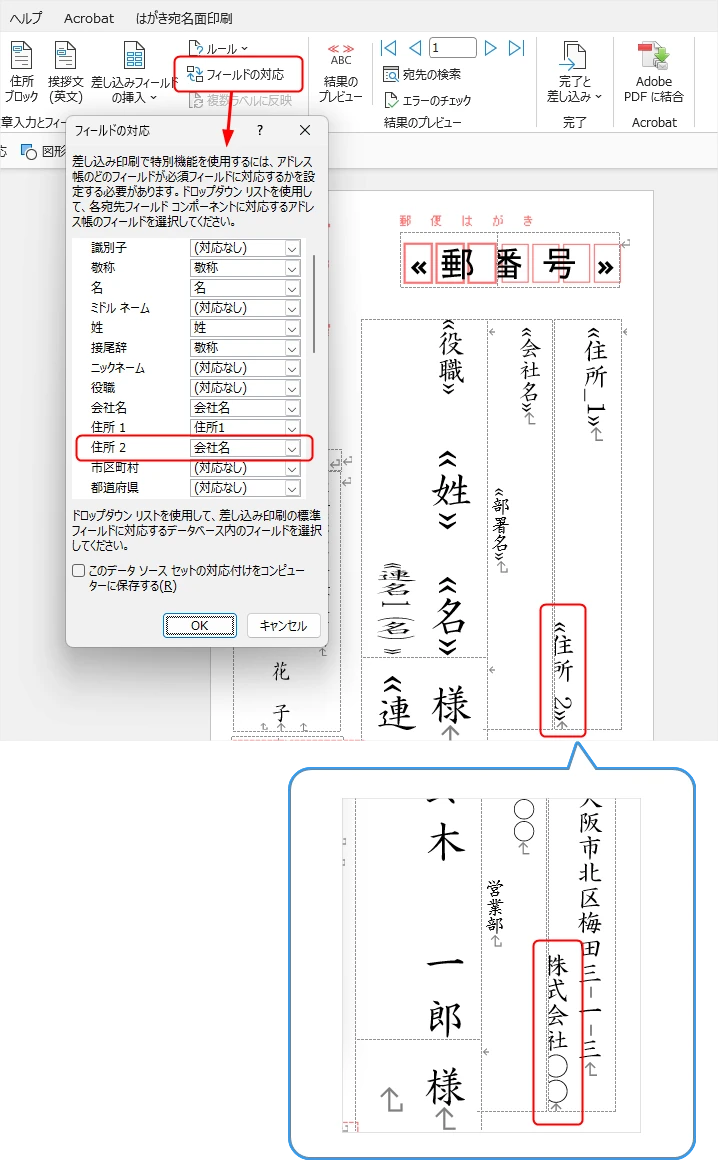This screenshot has width=718, height=1164.
Task: Select the «姓» merge field
Action: (451, 490)
